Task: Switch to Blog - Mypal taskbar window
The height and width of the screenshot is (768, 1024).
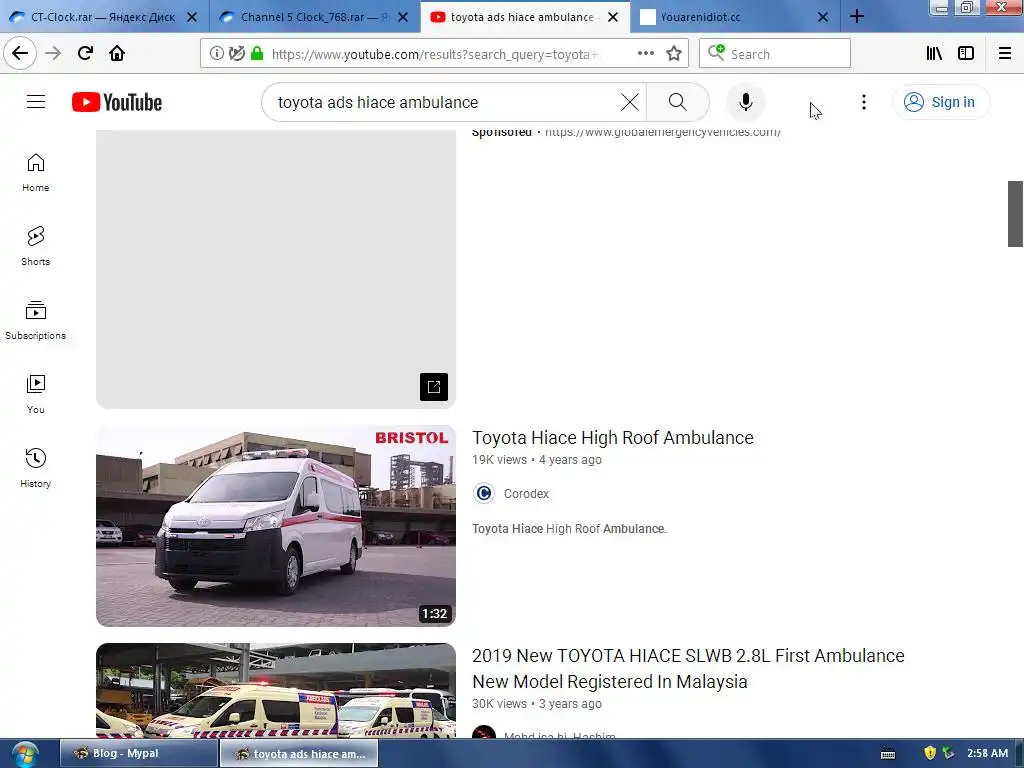Action: pos(138,753)
